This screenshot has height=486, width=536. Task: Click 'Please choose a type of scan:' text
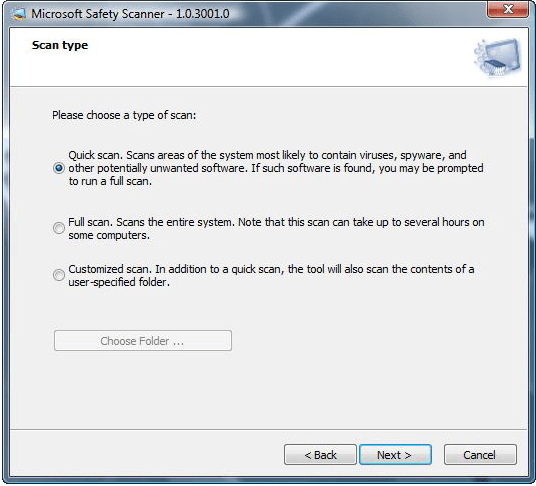(124, 115)
